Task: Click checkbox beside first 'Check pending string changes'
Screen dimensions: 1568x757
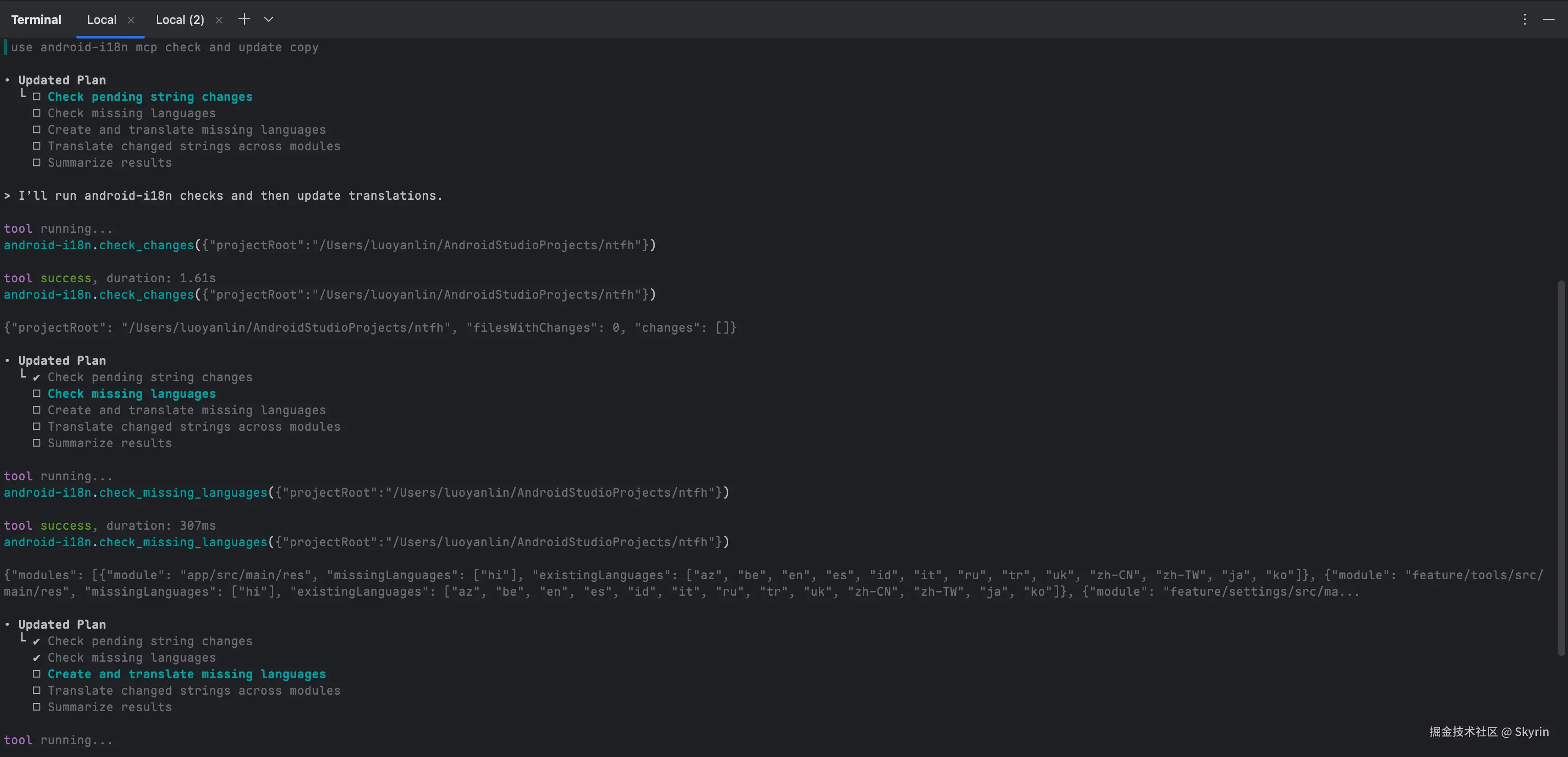Action: point(37,97)
